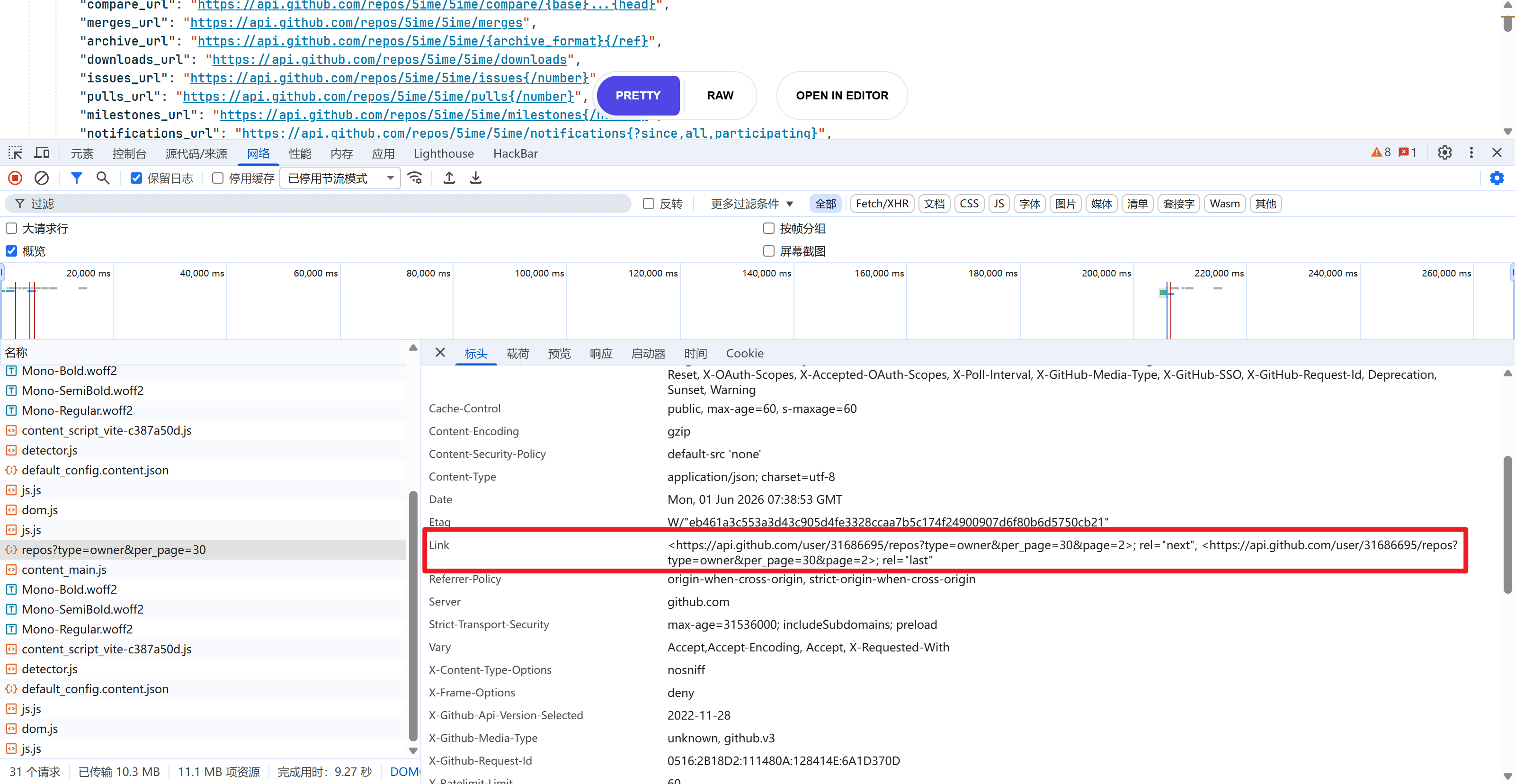Toggle device toolbar emulation icon
The height and width of the screenshot is (784, 1515).
(42, 153)
